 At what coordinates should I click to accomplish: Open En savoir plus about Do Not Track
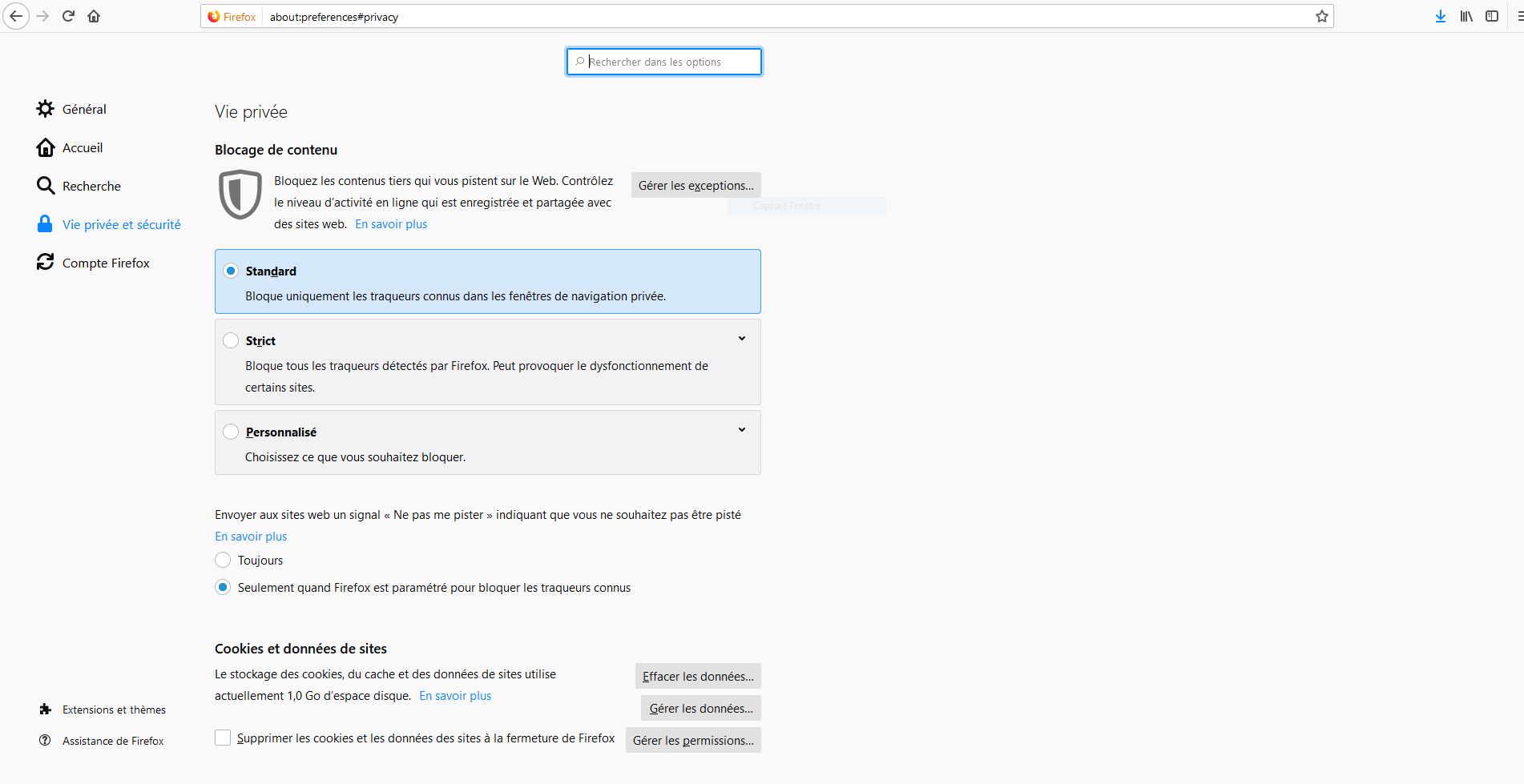click(x=251, y=537)
